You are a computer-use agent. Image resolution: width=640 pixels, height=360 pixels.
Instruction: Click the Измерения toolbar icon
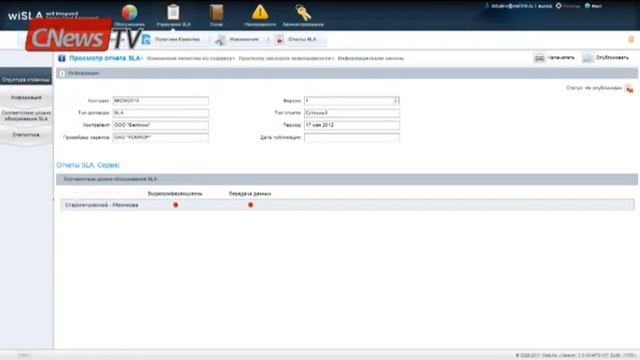(x=220, y=40)
